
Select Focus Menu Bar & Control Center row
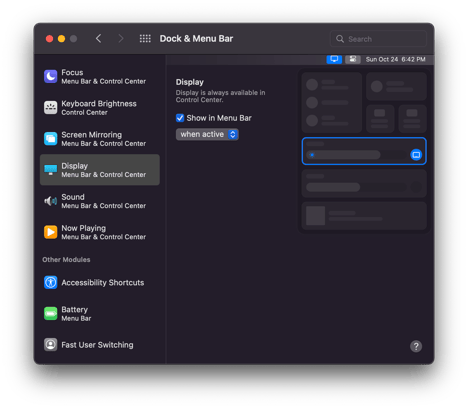[x=100, y=76]
